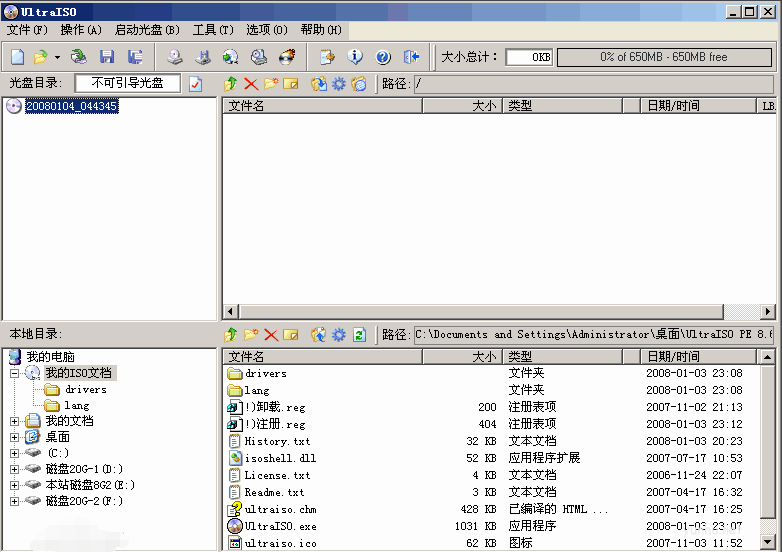Click the disc capacity bar showing 650MB free
782x552 pixels.
pyautogui.click(x=663, y=57)
